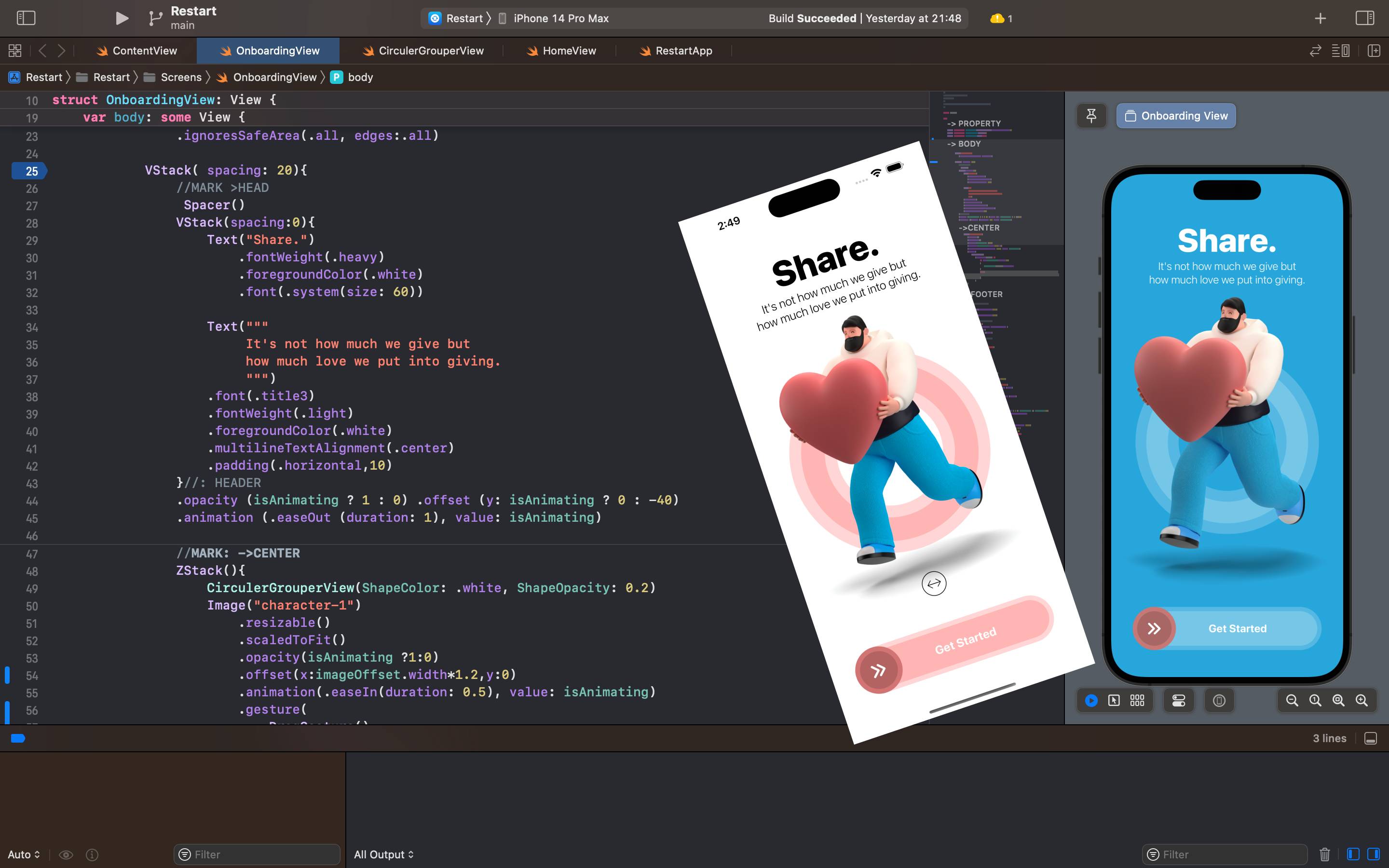
Task: Click the console output Filter field
Action: coord(1225,854)
